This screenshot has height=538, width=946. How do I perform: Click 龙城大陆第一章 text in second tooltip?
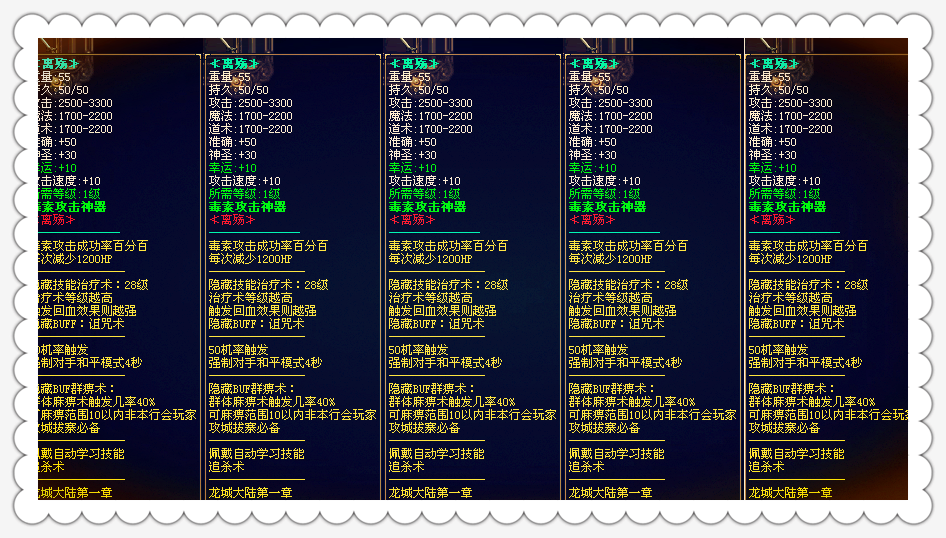pos(250,493)
